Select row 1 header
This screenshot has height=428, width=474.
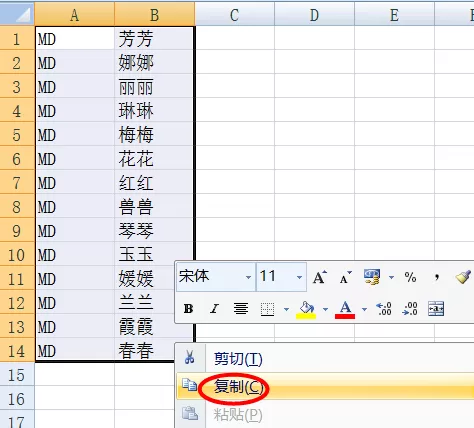click(x=17, y=39)
